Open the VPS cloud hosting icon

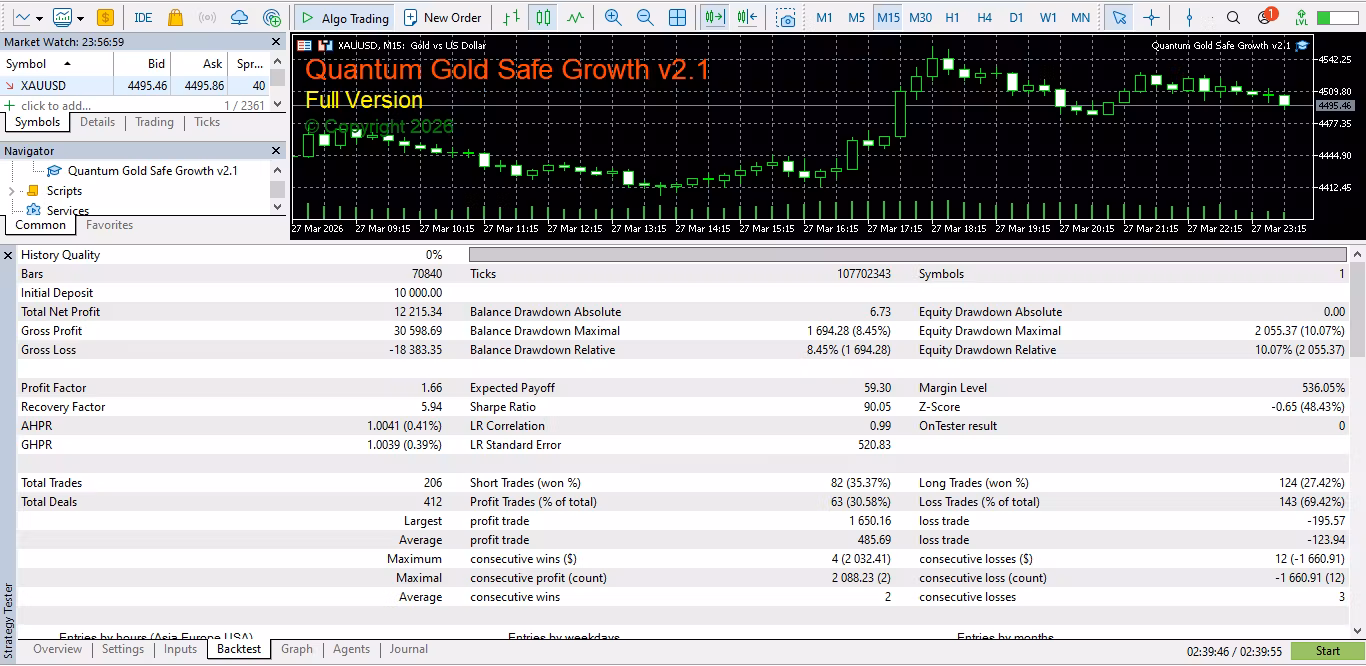coord(239,18)
